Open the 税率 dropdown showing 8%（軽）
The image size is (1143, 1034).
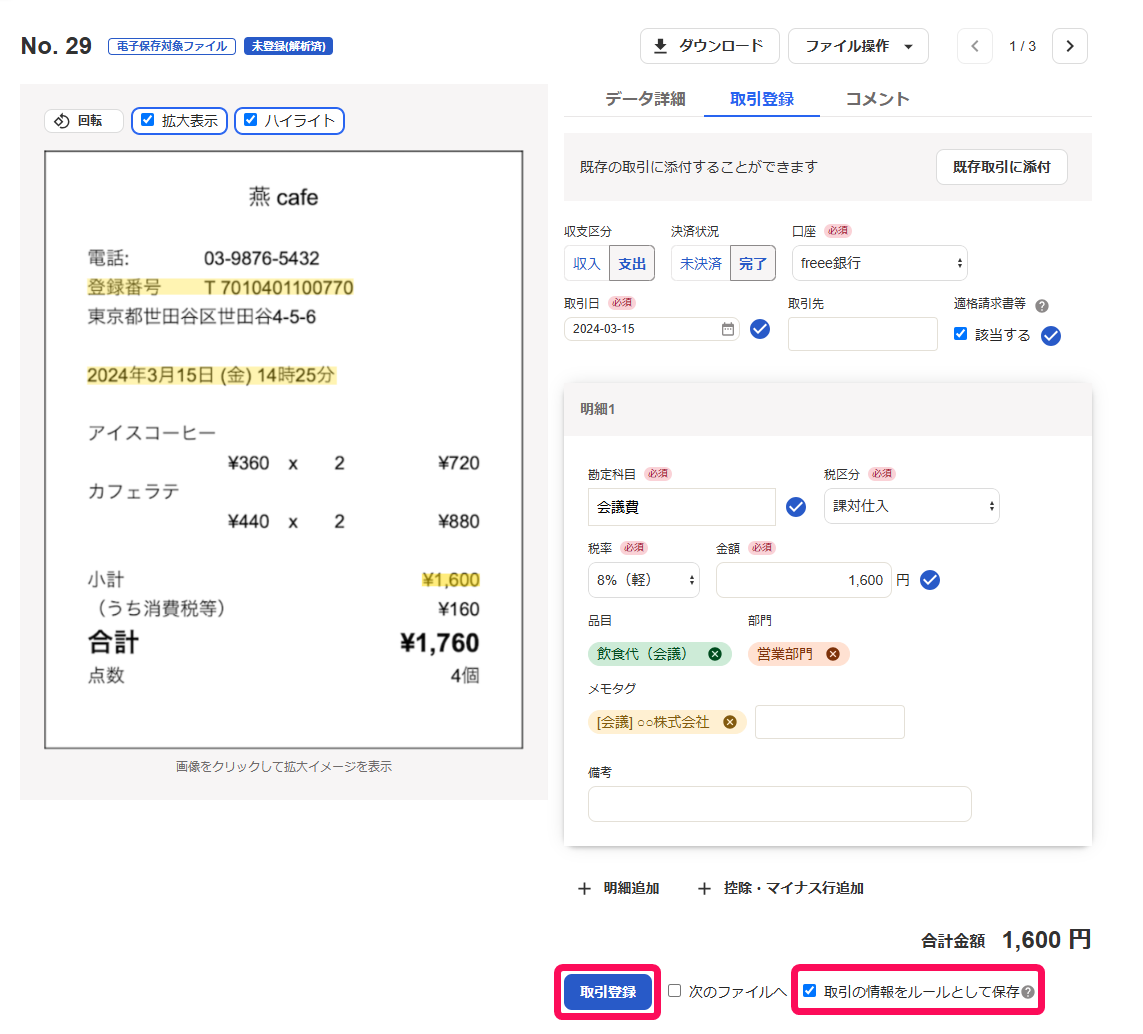coord(644,580)
